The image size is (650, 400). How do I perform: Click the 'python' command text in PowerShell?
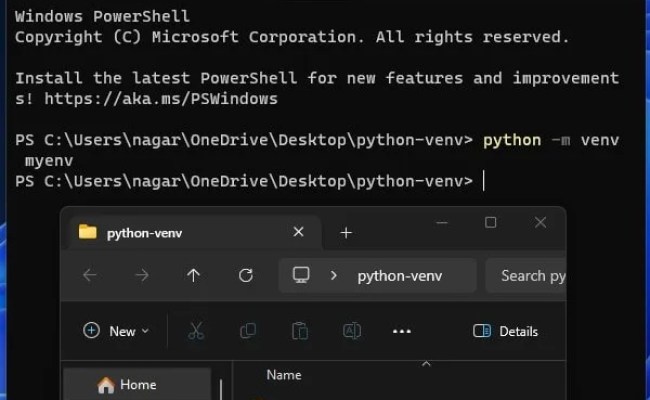(x=512, y=140)
